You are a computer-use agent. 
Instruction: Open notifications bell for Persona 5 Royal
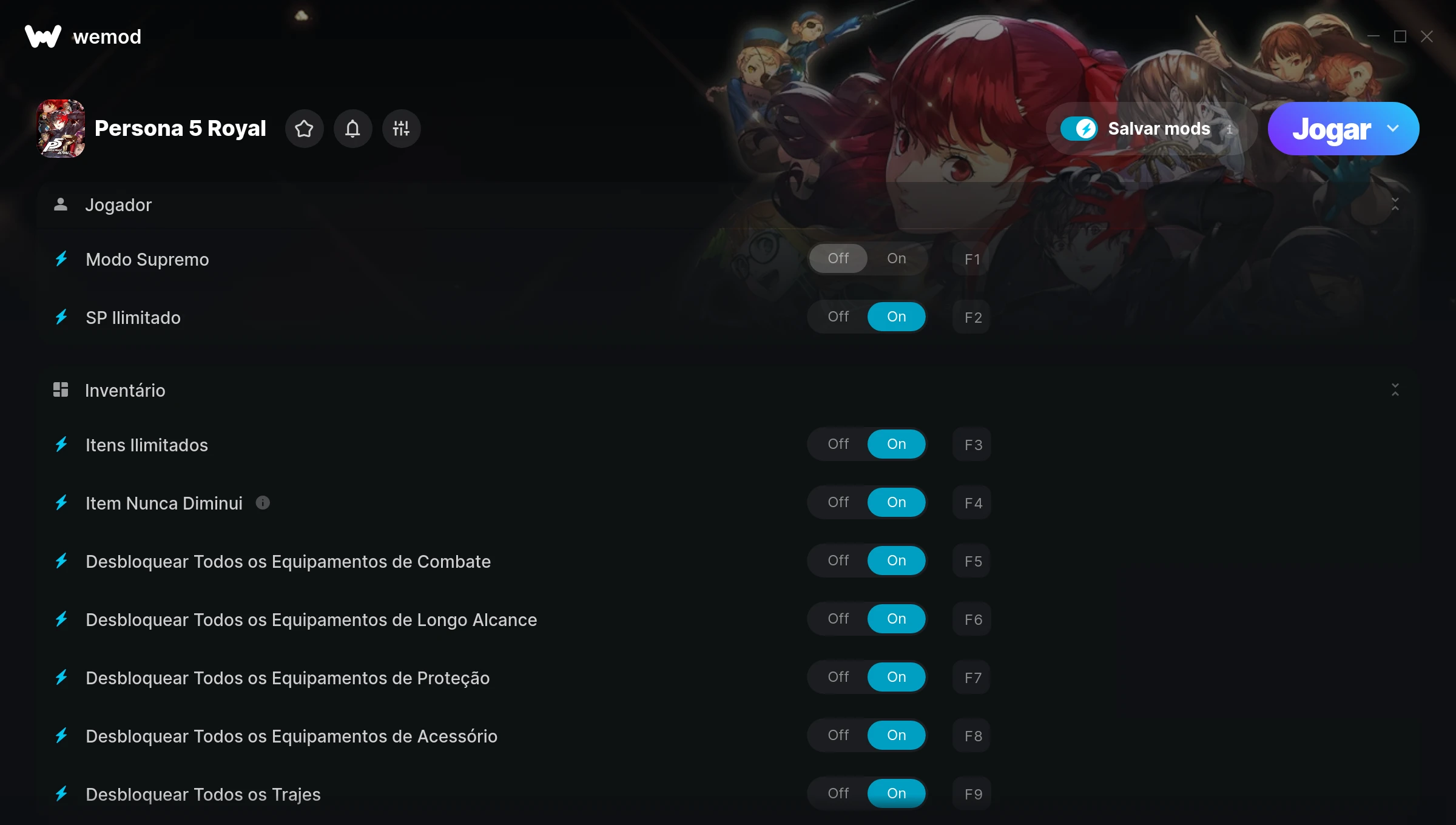click(x=352, y=129)
